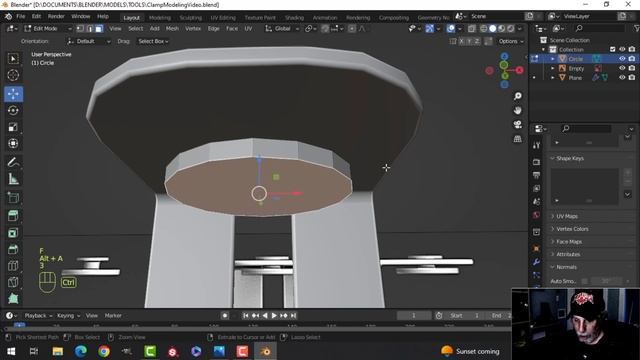
Task: Select the Cursor tool
Action: coord(13,75)
